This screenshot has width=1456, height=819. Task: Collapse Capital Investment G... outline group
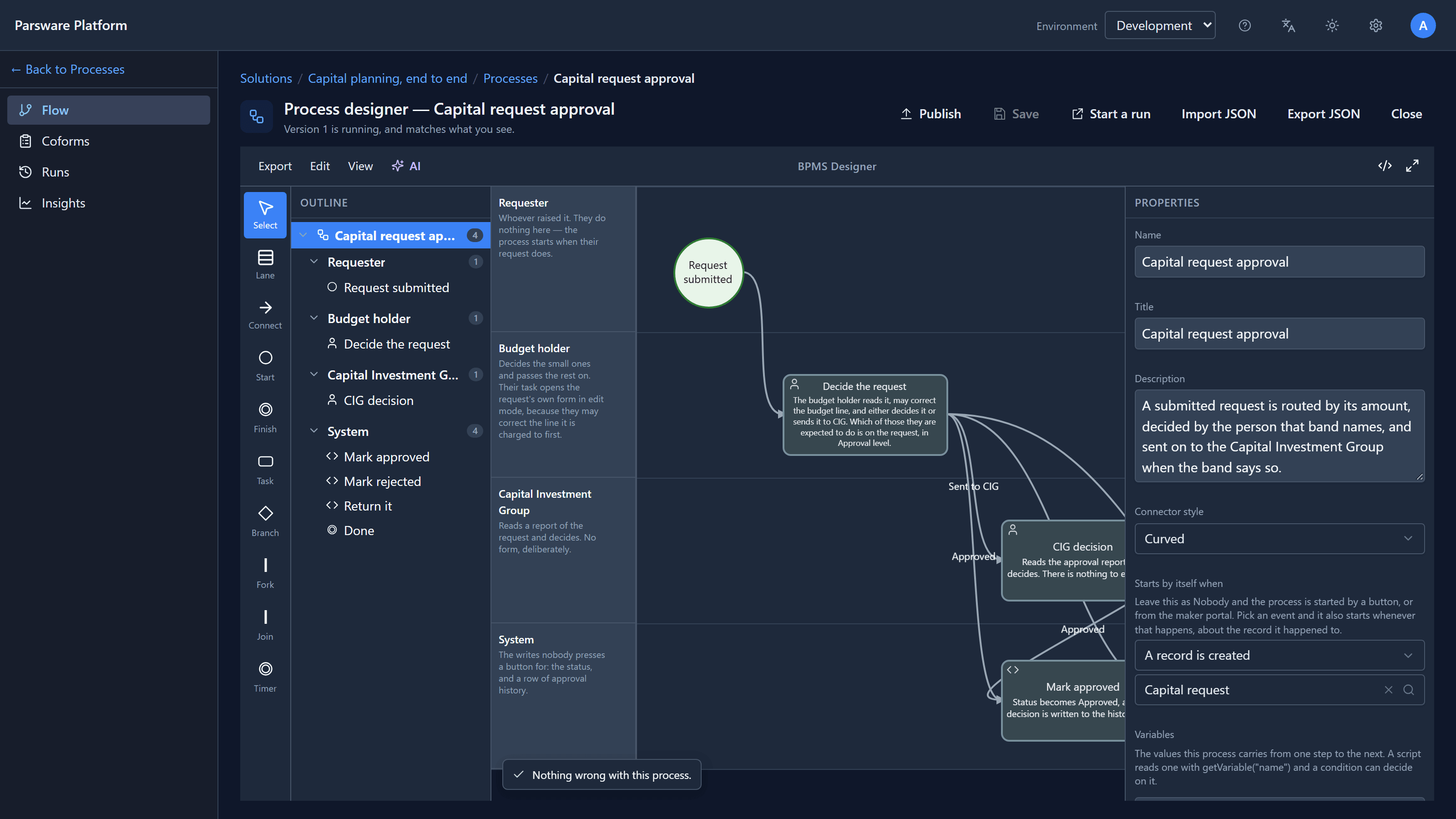[314, 375]
